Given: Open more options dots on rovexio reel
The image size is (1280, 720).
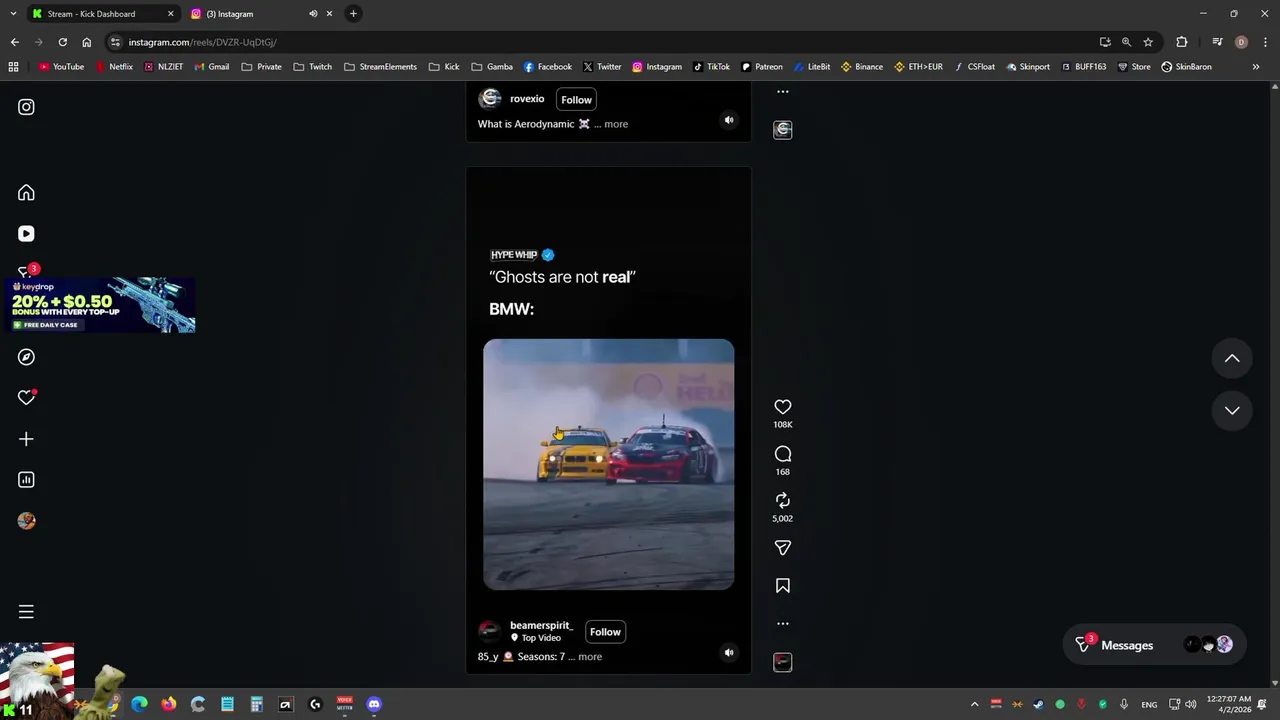Looking at the screenshot, I should (783, 92).
